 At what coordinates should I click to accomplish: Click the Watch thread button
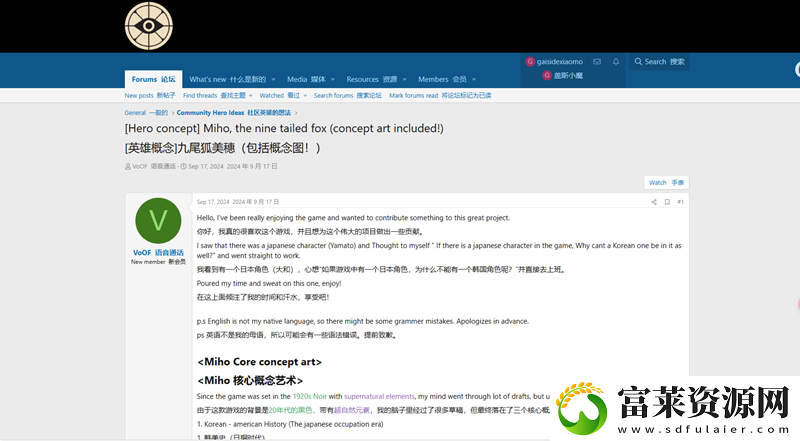tap(666, 183)
